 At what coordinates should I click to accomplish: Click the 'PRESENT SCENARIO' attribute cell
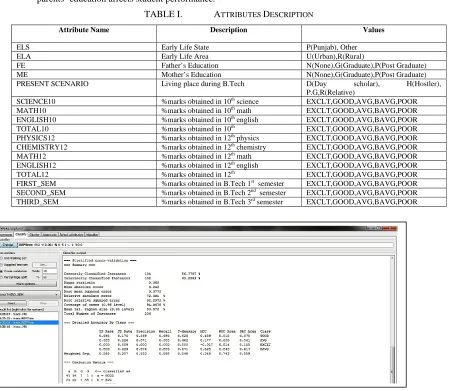pyautogui.click(x=84, y=88)
